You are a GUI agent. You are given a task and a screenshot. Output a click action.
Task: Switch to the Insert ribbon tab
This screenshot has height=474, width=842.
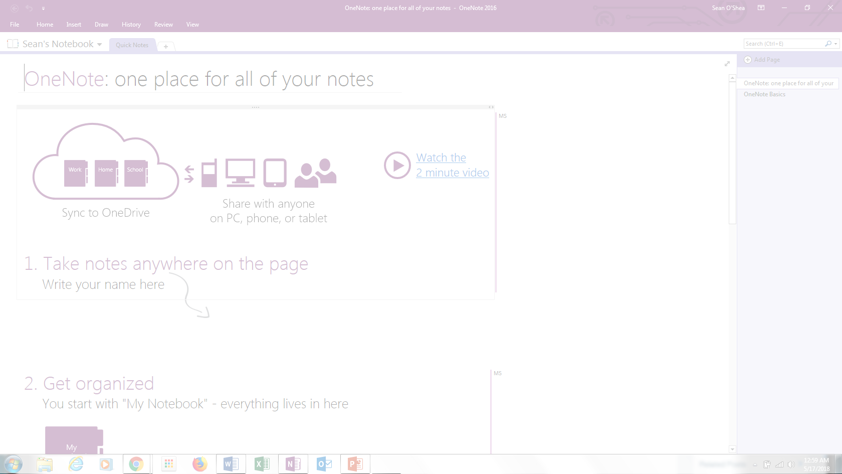74,25
